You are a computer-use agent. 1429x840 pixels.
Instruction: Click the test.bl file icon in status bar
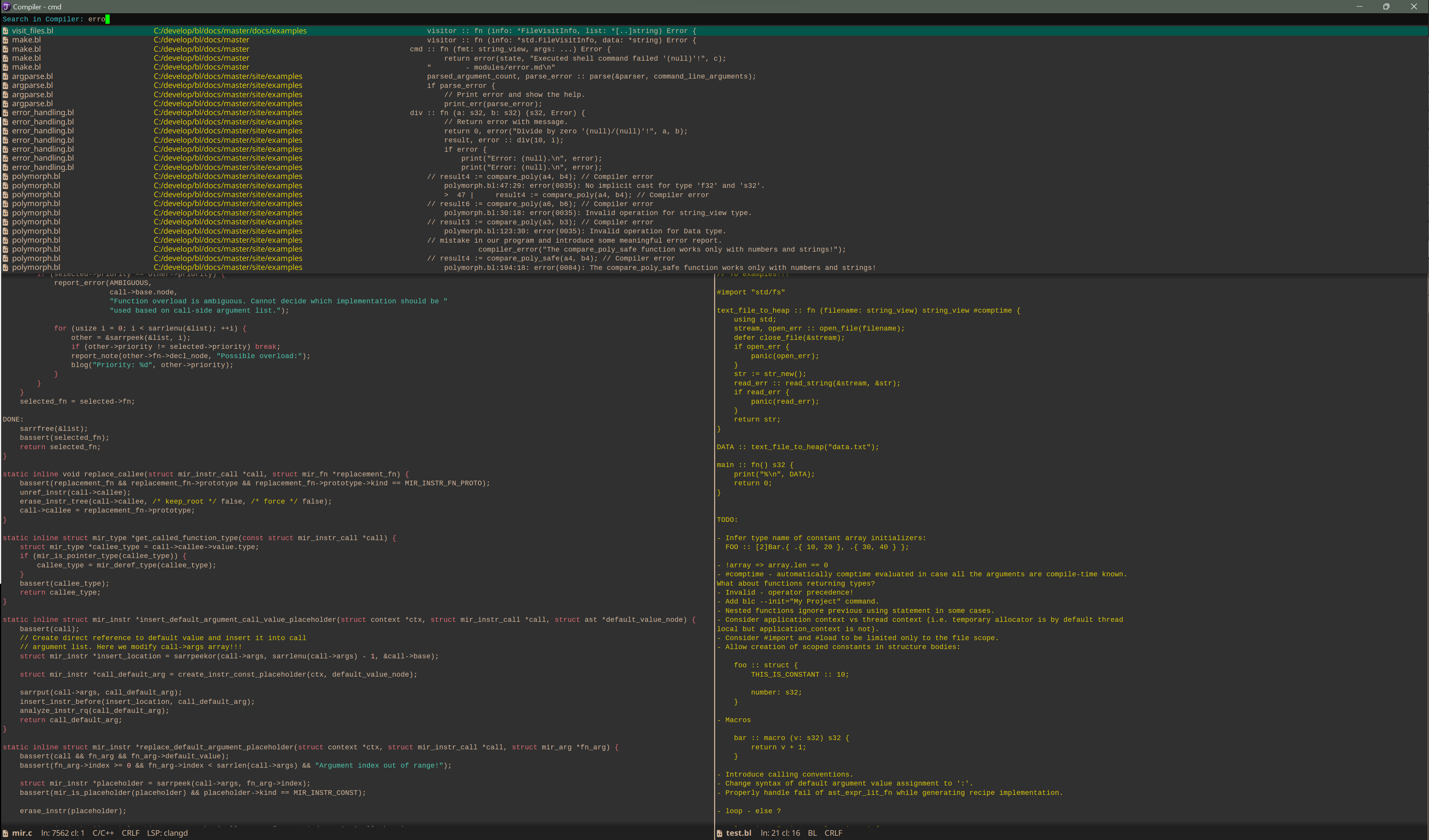point(720,833)
